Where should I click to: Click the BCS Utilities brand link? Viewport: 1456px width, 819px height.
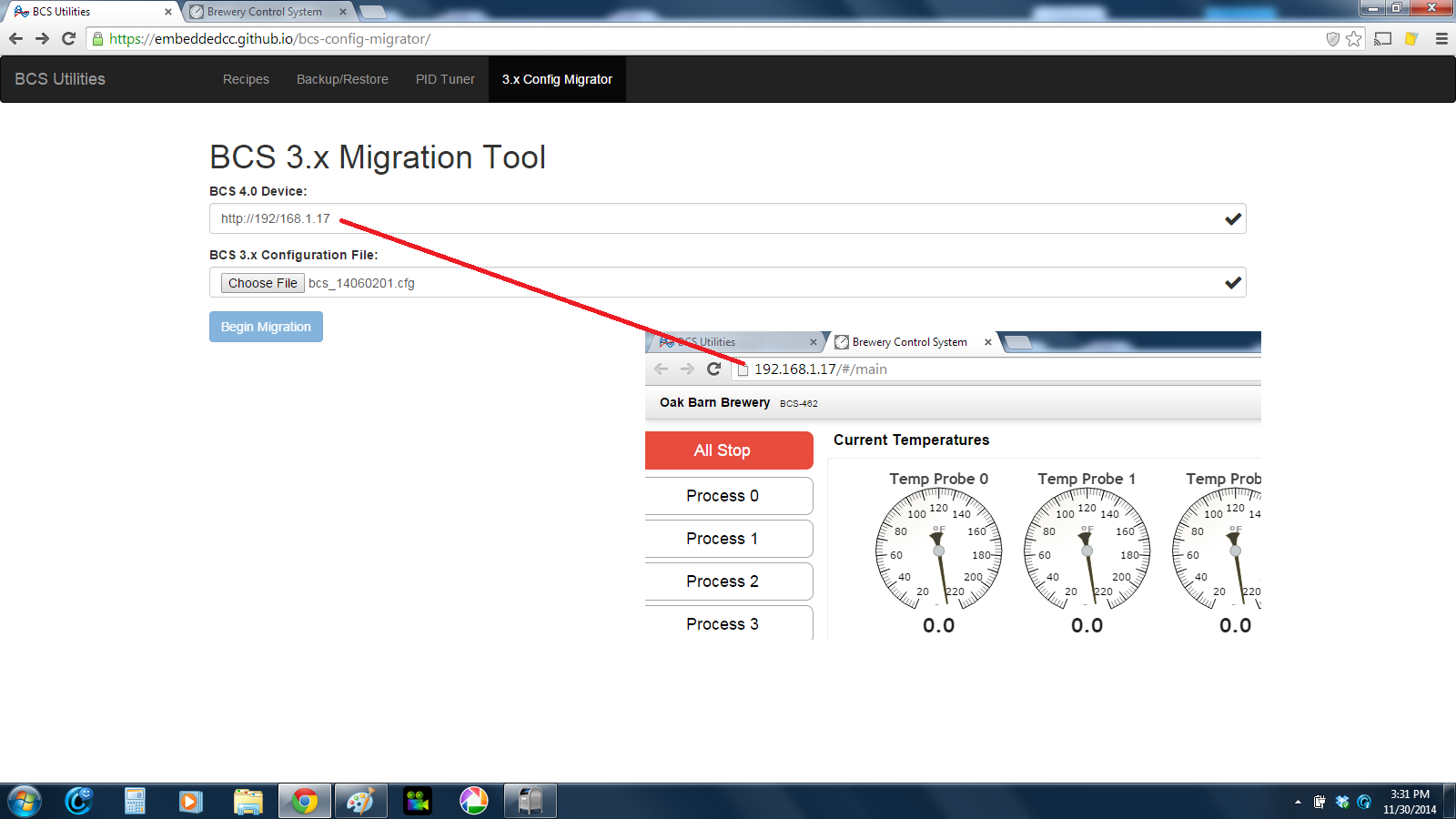coord(60,79)
